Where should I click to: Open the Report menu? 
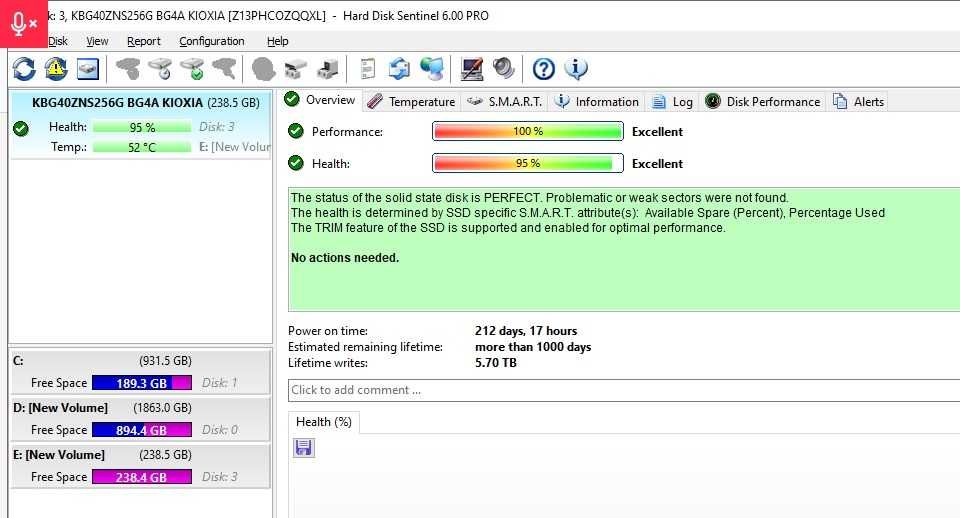coord(143,41)
